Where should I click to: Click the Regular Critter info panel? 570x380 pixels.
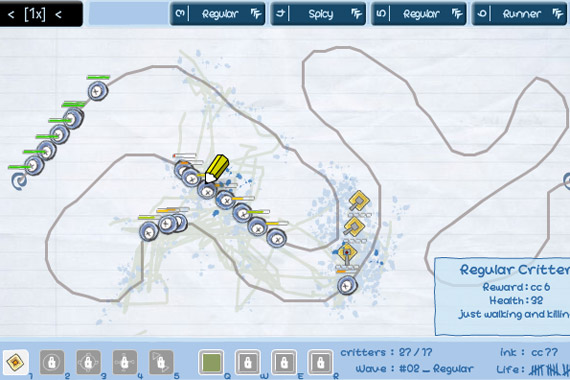(x=502, y=296)
